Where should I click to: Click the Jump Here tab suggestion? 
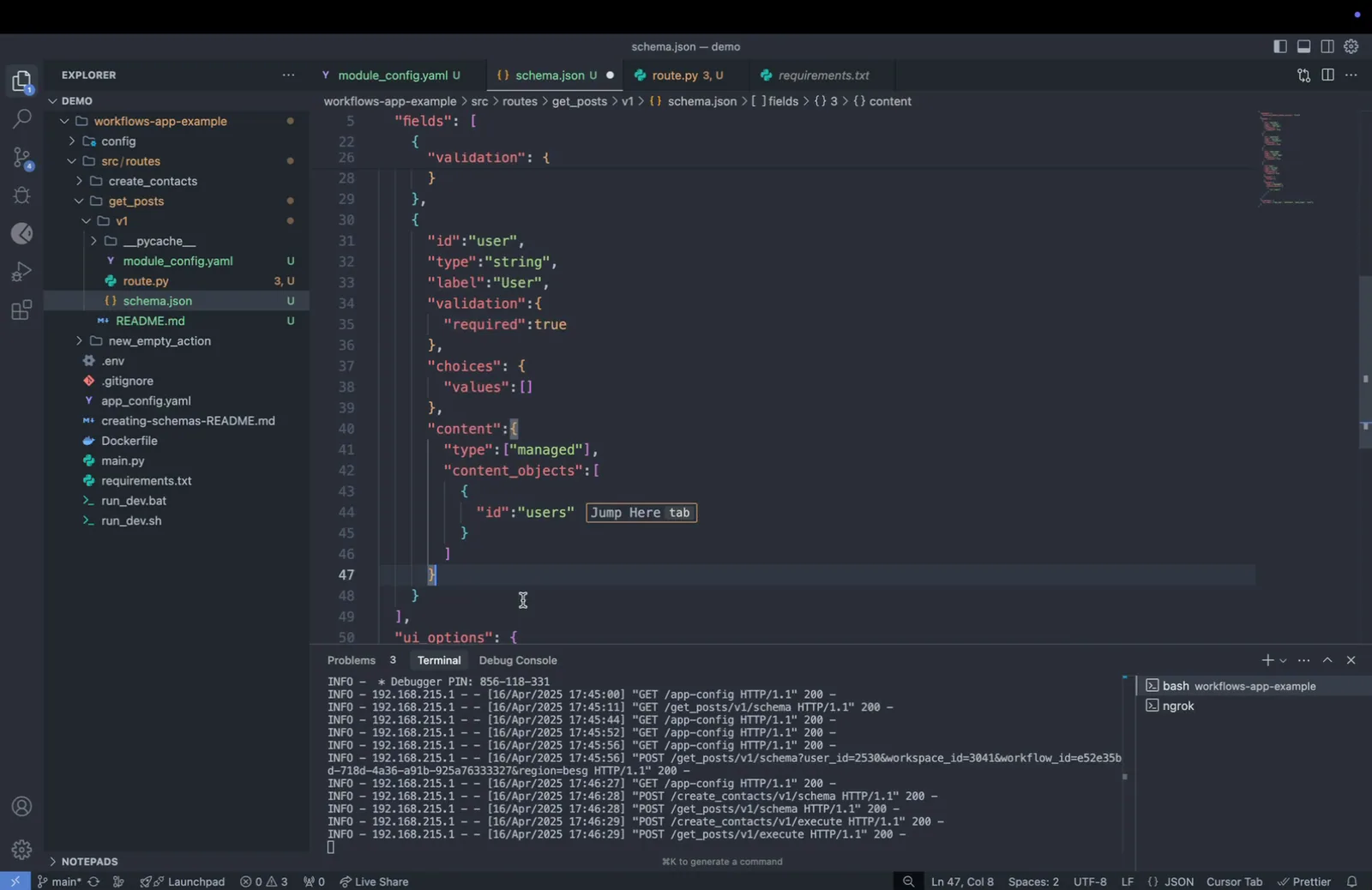tap(641, 513)
